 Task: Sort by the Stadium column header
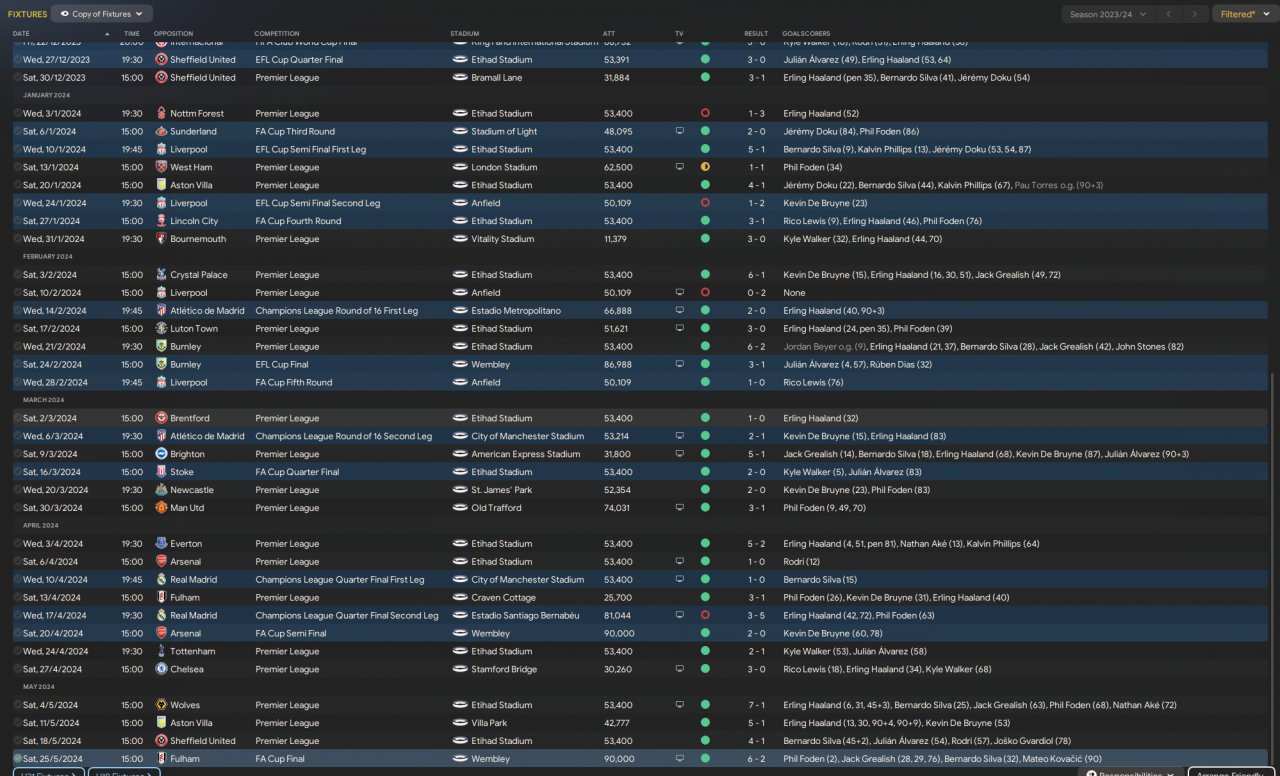465,34
